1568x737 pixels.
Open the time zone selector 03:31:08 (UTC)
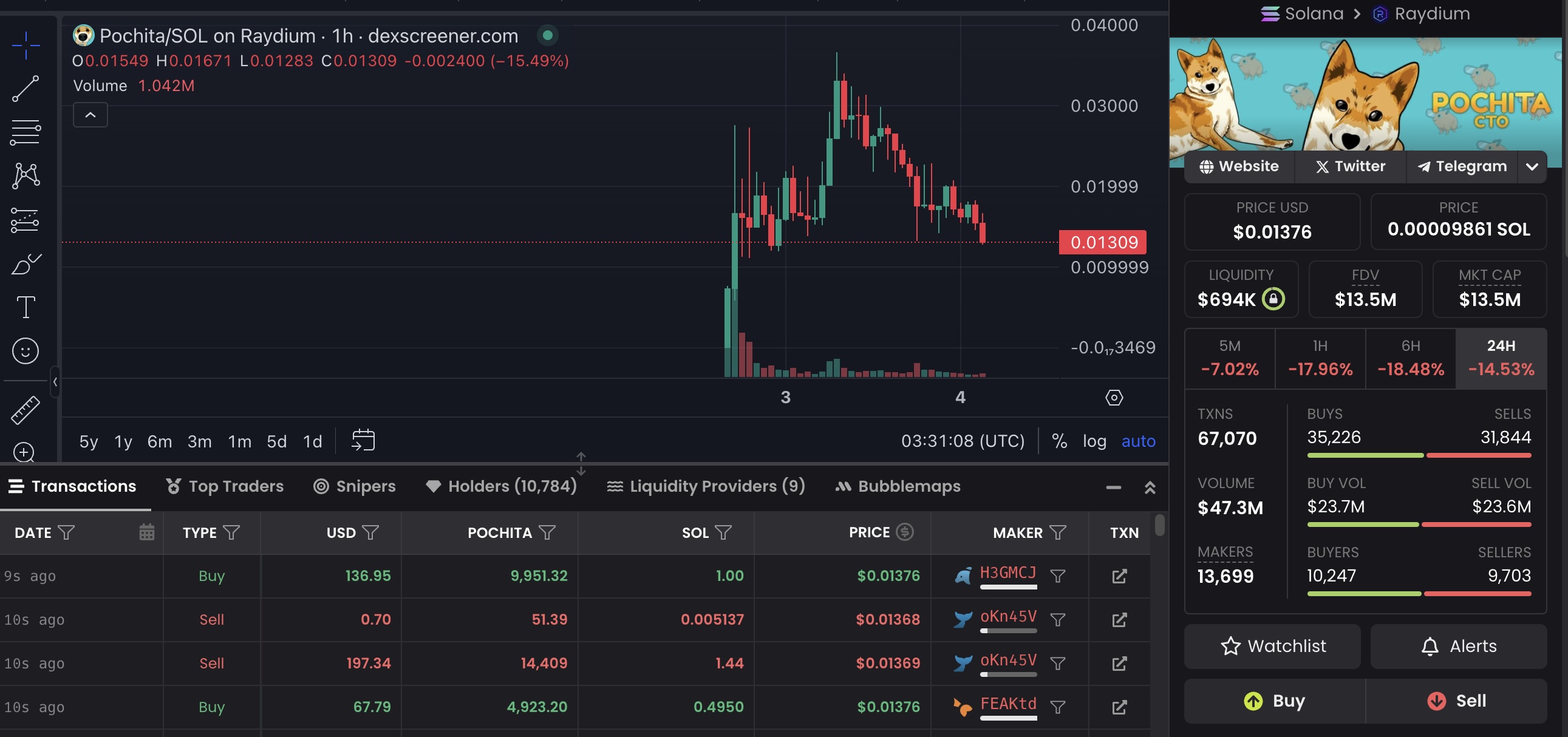coord(963,441)
